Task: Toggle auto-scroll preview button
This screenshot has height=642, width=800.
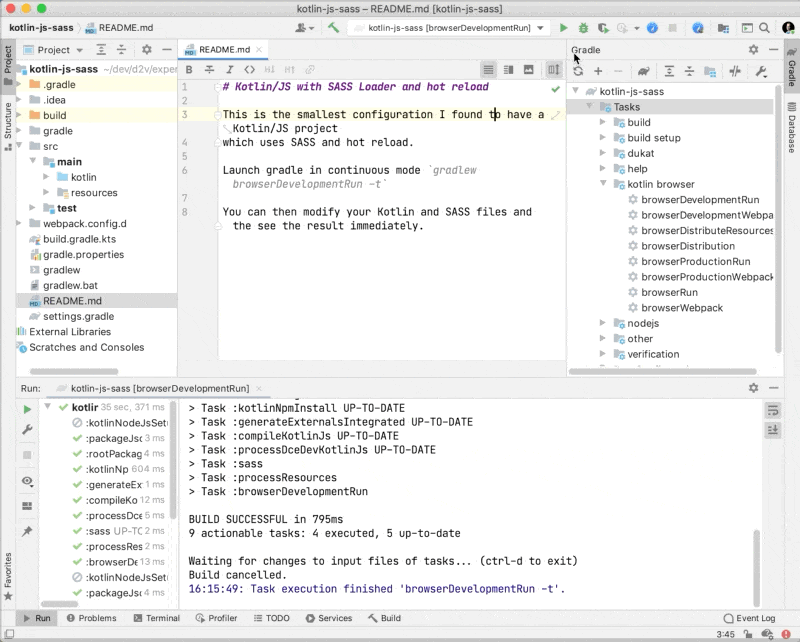Action: (x=554, y=70)
